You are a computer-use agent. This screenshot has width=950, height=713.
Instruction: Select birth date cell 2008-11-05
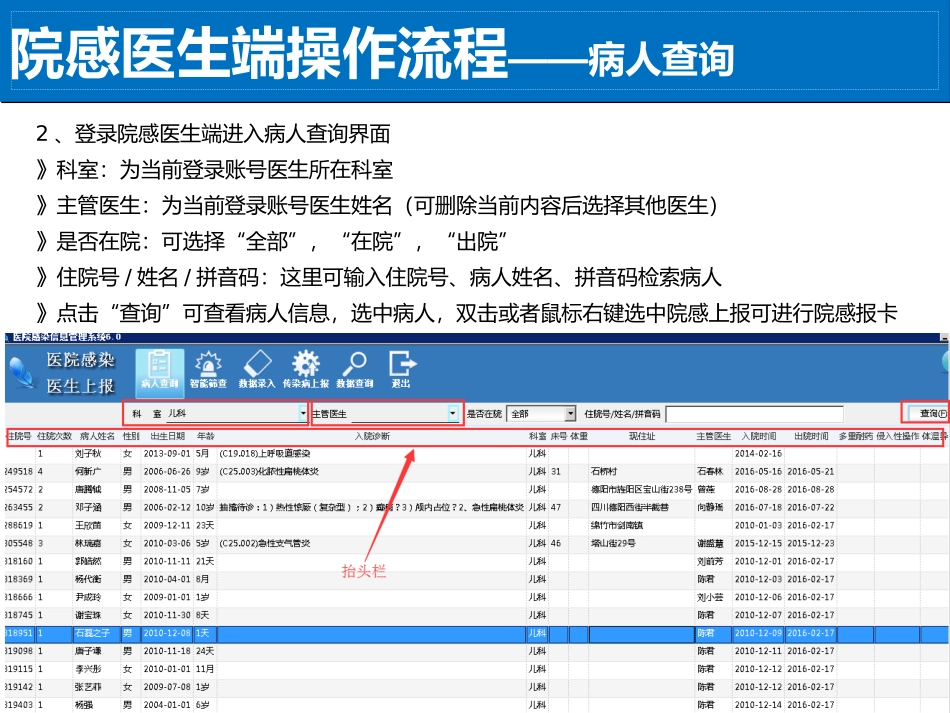(167, 489)
